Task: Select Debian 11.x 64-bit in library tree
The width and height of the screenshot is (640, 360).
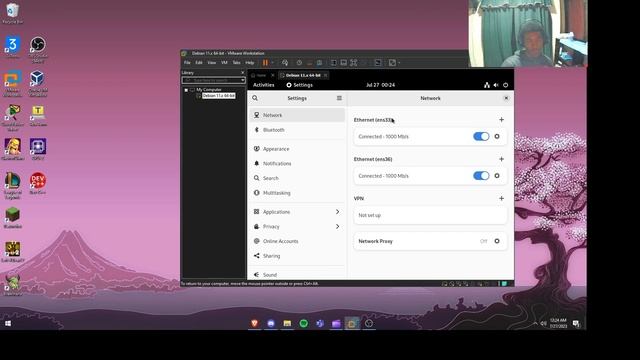Action: 219,96
